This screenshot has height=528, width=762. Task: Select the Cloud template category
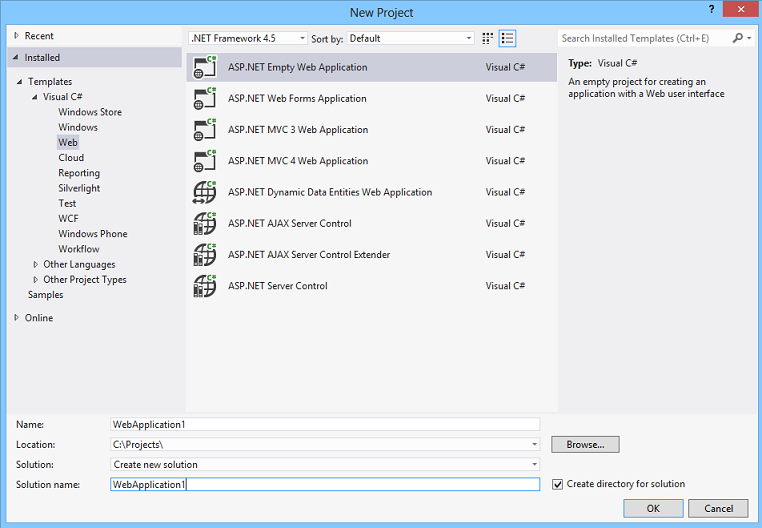(71, 158)
